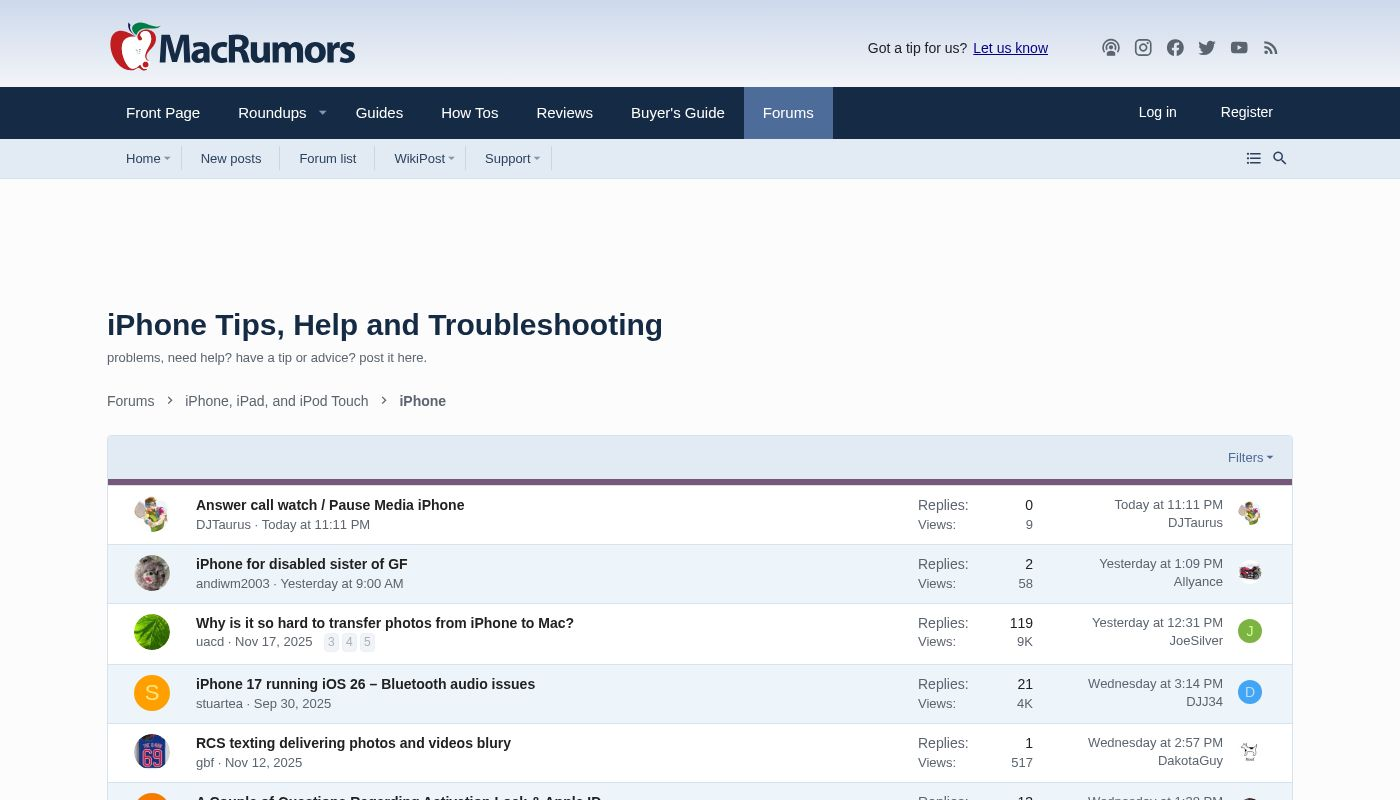Open the MacRumors podcast icon link
Image resolution: width=1400 pixels, height=800 pixels.
pos(1110,48)
